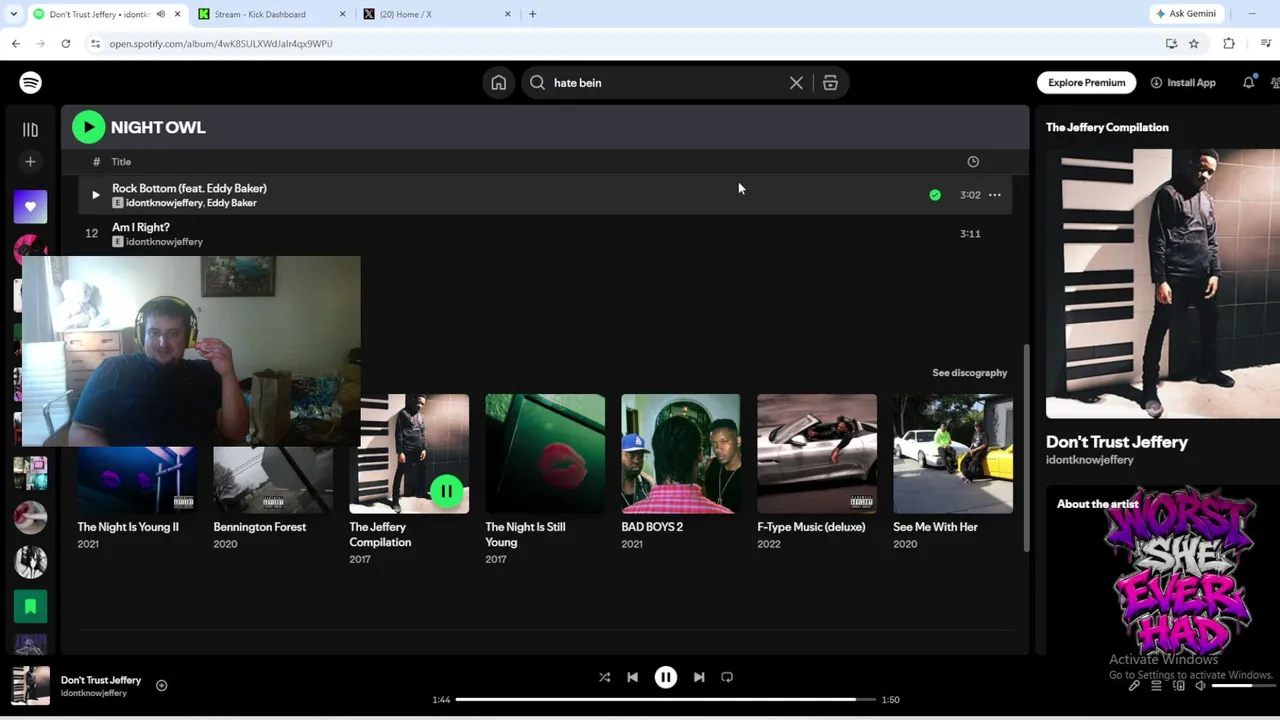Viewport: 1280px width, 720px height.
Task: Open the sidebar panel cover image of the man
Action: (x=1163, y=284)
